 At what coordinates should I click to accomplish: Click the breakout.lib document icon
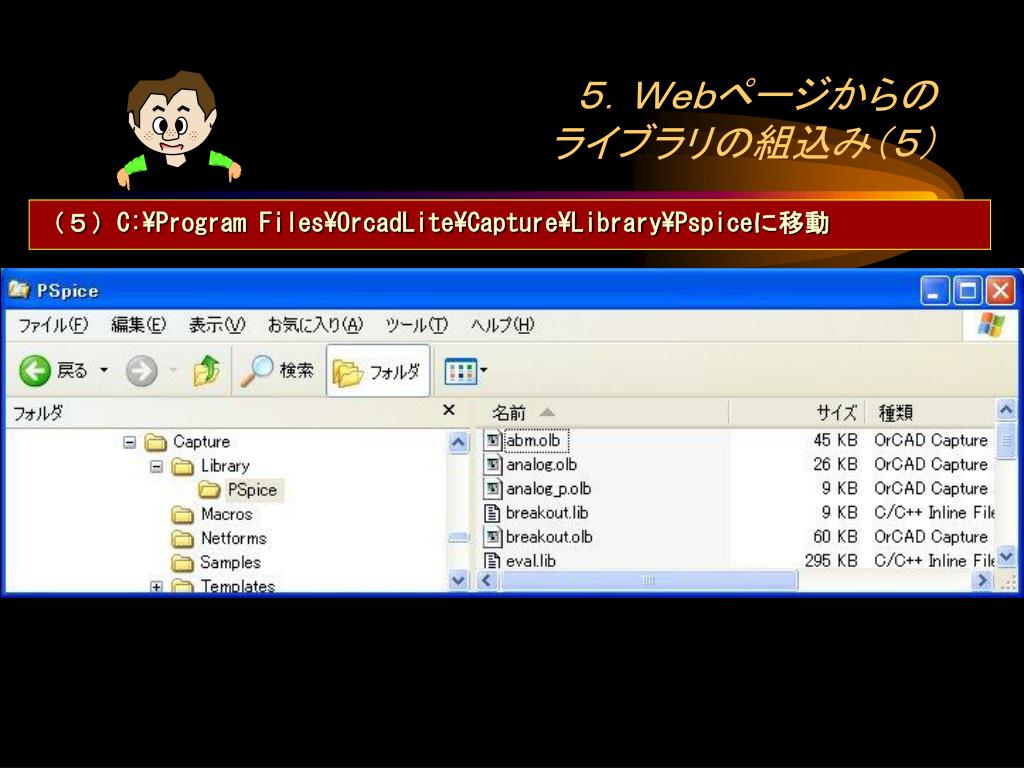click(492, 513)
